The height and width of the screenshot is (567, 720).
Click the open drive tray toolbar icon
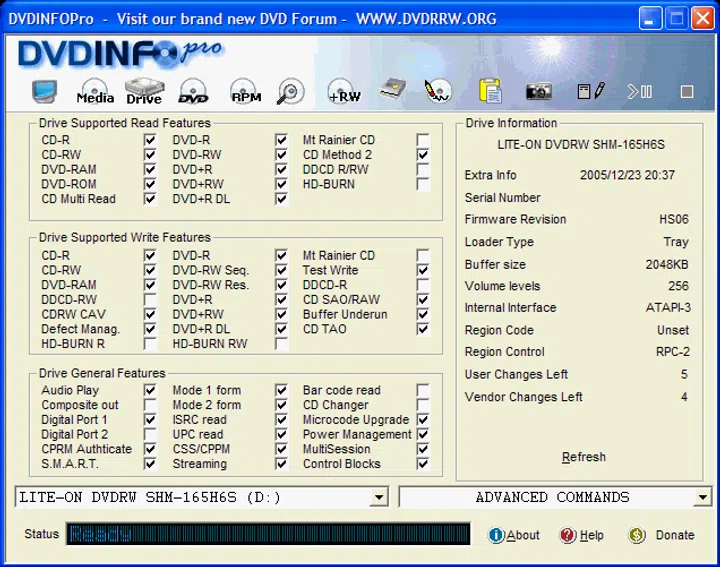(x=393, y=90)
